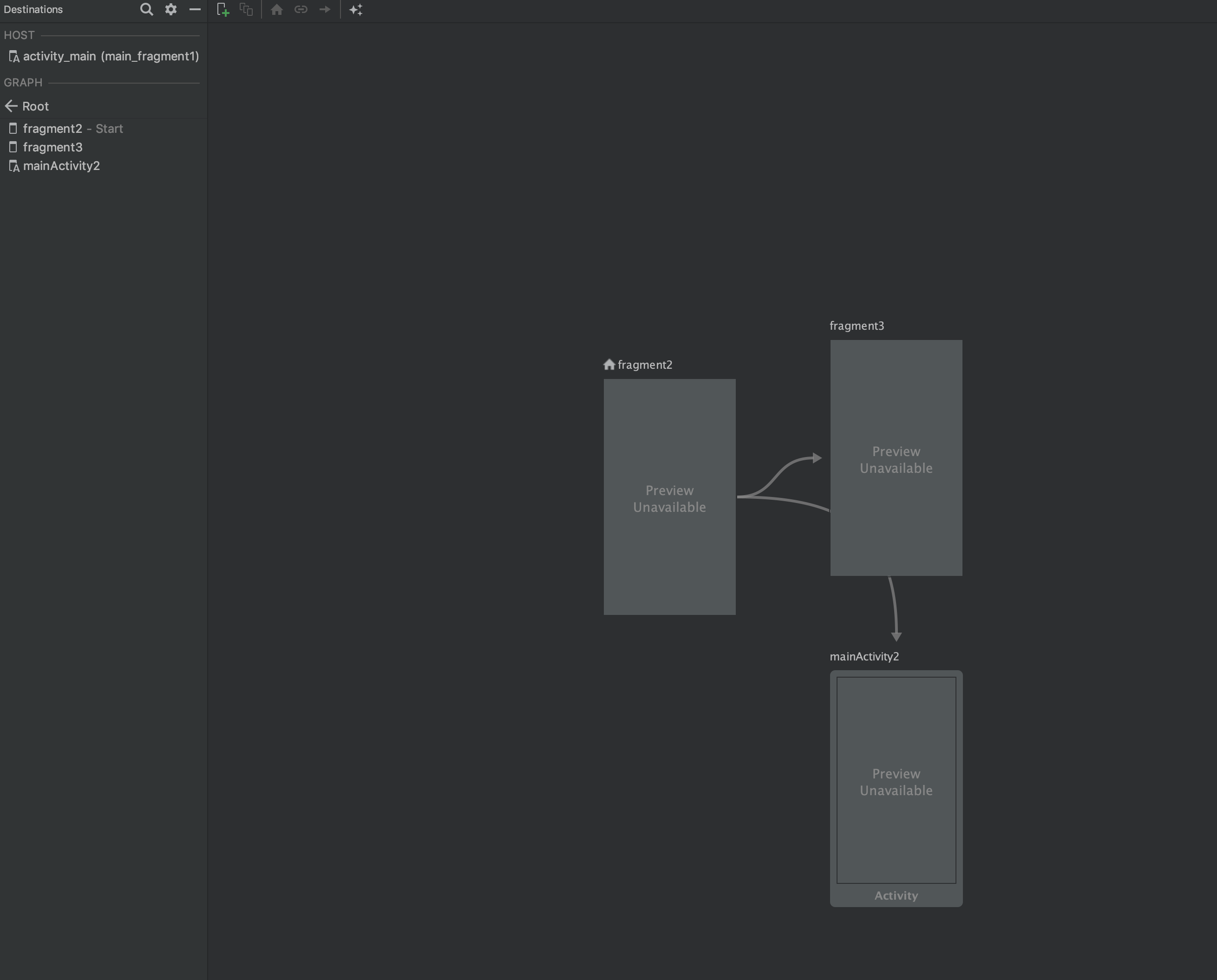Screen dimensions: 1217x980
Task: Select the mainActivity2 Activity node
Action: (896, 784)
